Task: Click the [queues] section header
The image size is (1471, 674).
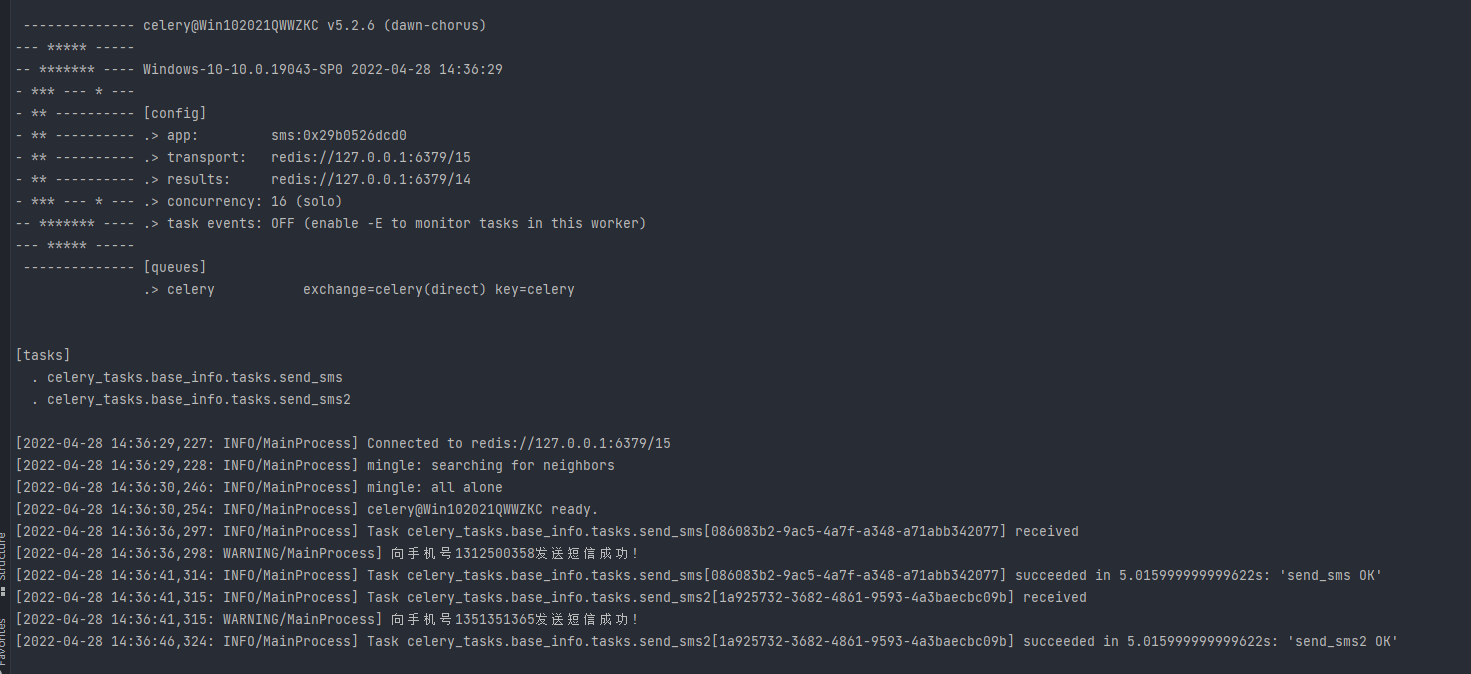Action: point(174,267)
